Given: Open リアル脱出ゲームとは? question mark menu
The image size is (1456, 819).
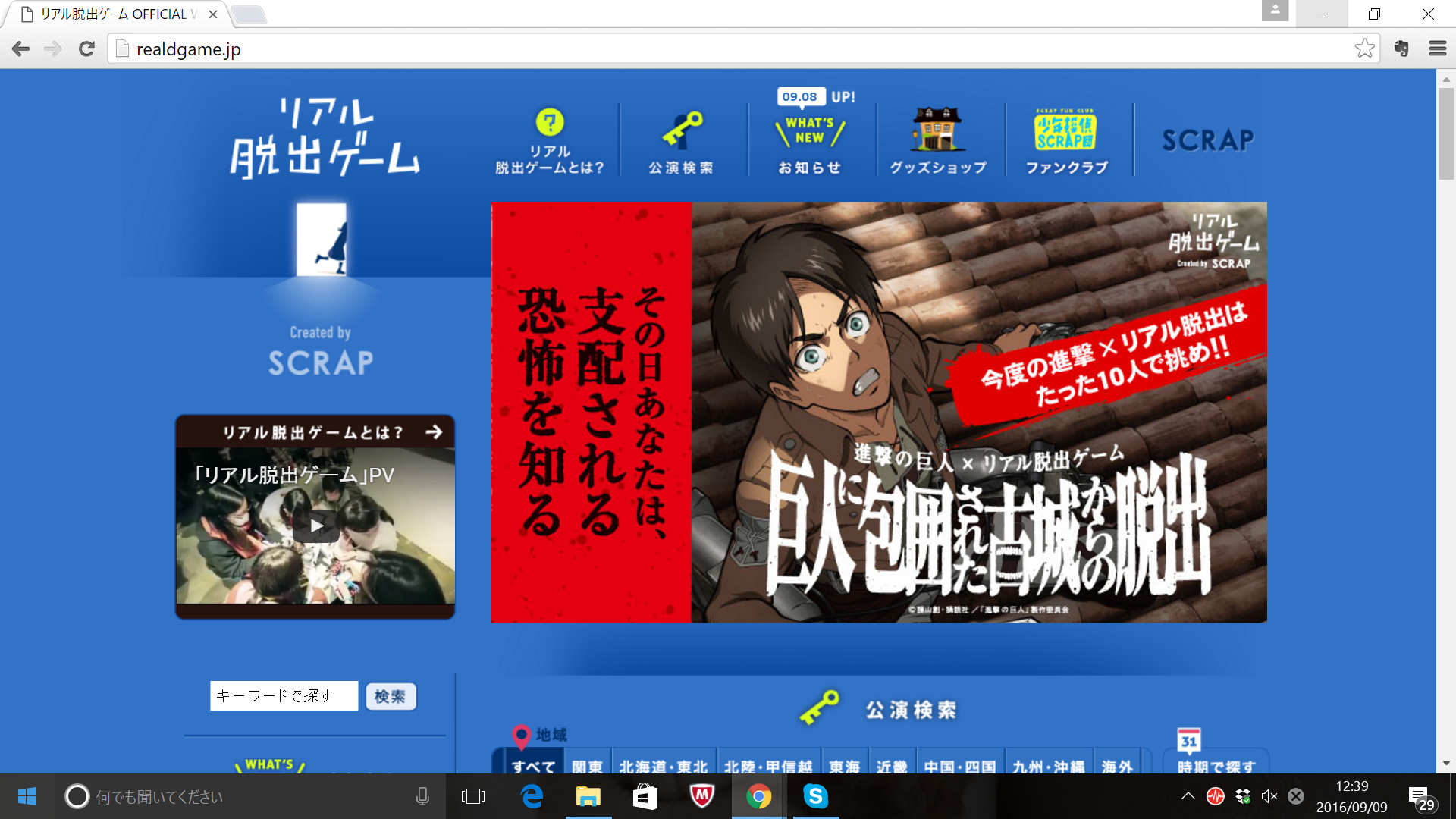Looking at the screenshot, I should click(550, 141).
